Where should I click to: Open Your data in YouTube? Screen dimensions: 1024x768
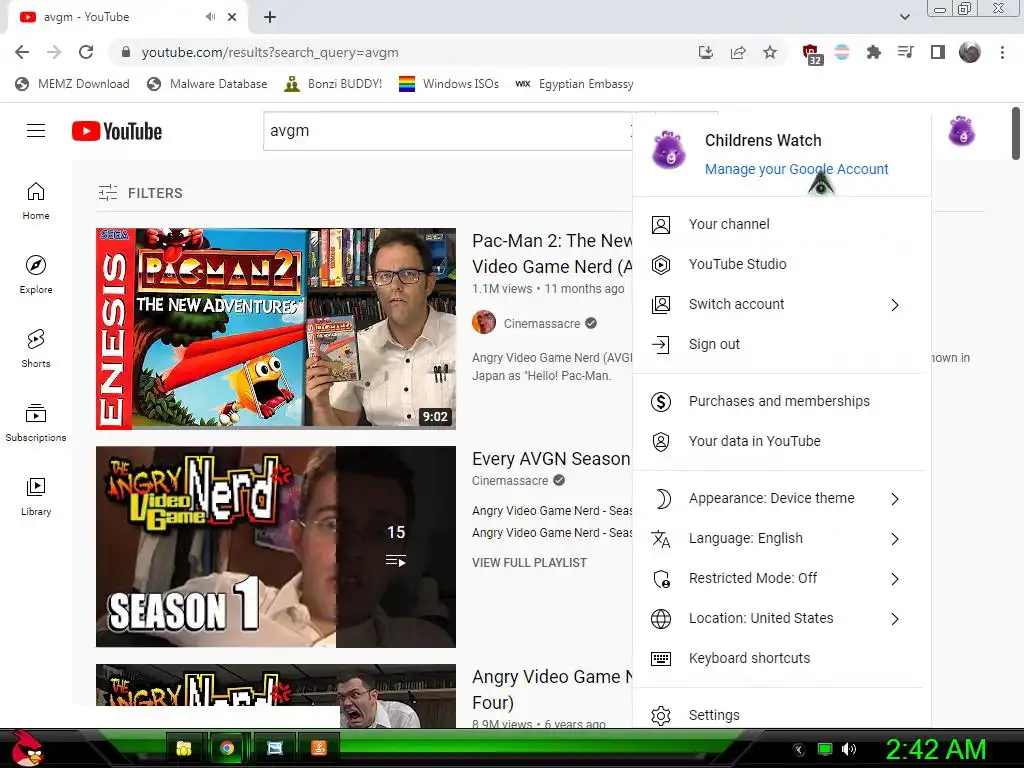pos(782,441)
